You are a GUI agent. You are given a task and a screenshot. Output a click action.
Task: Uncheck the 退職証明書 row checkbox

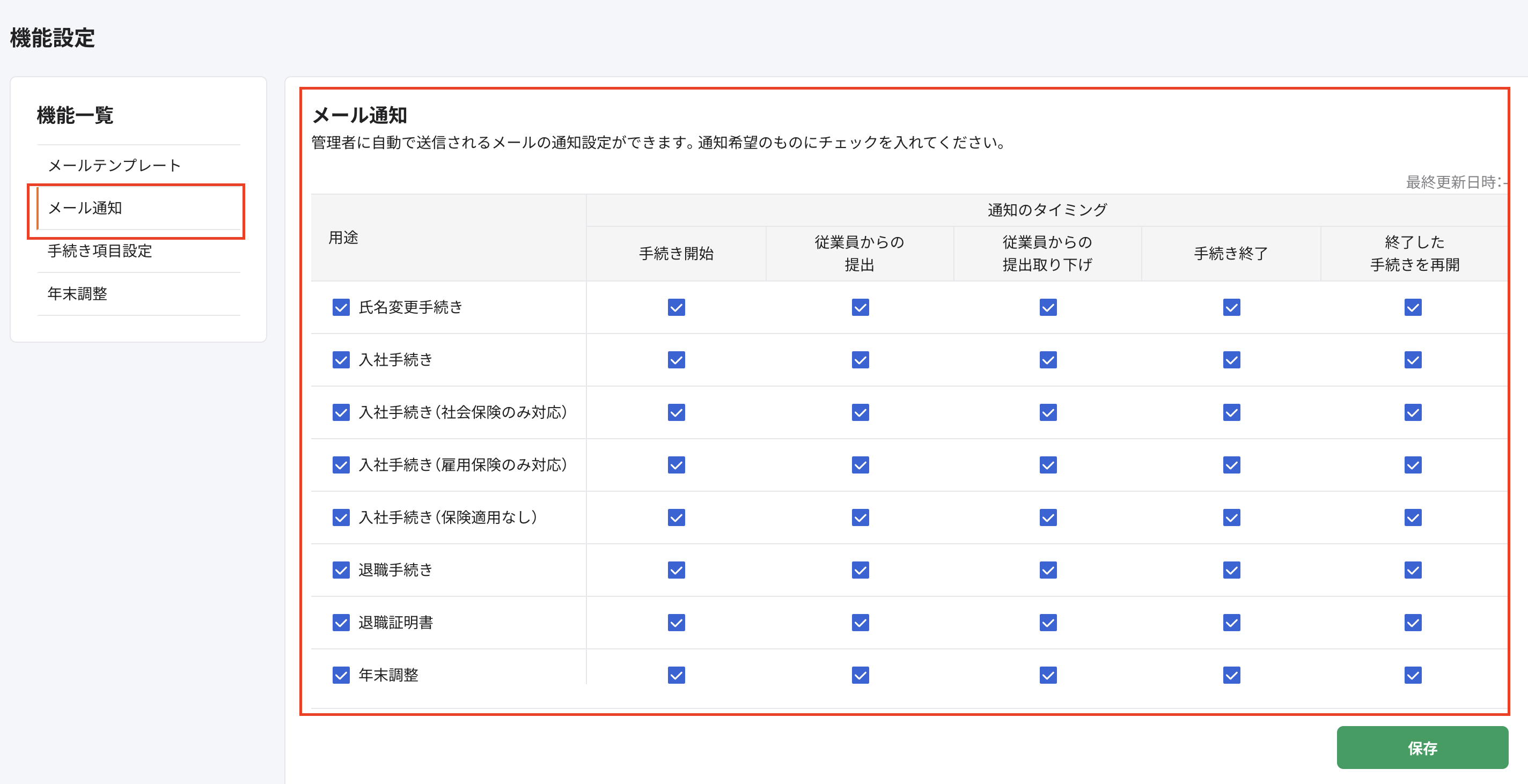[x=341, y=623]
